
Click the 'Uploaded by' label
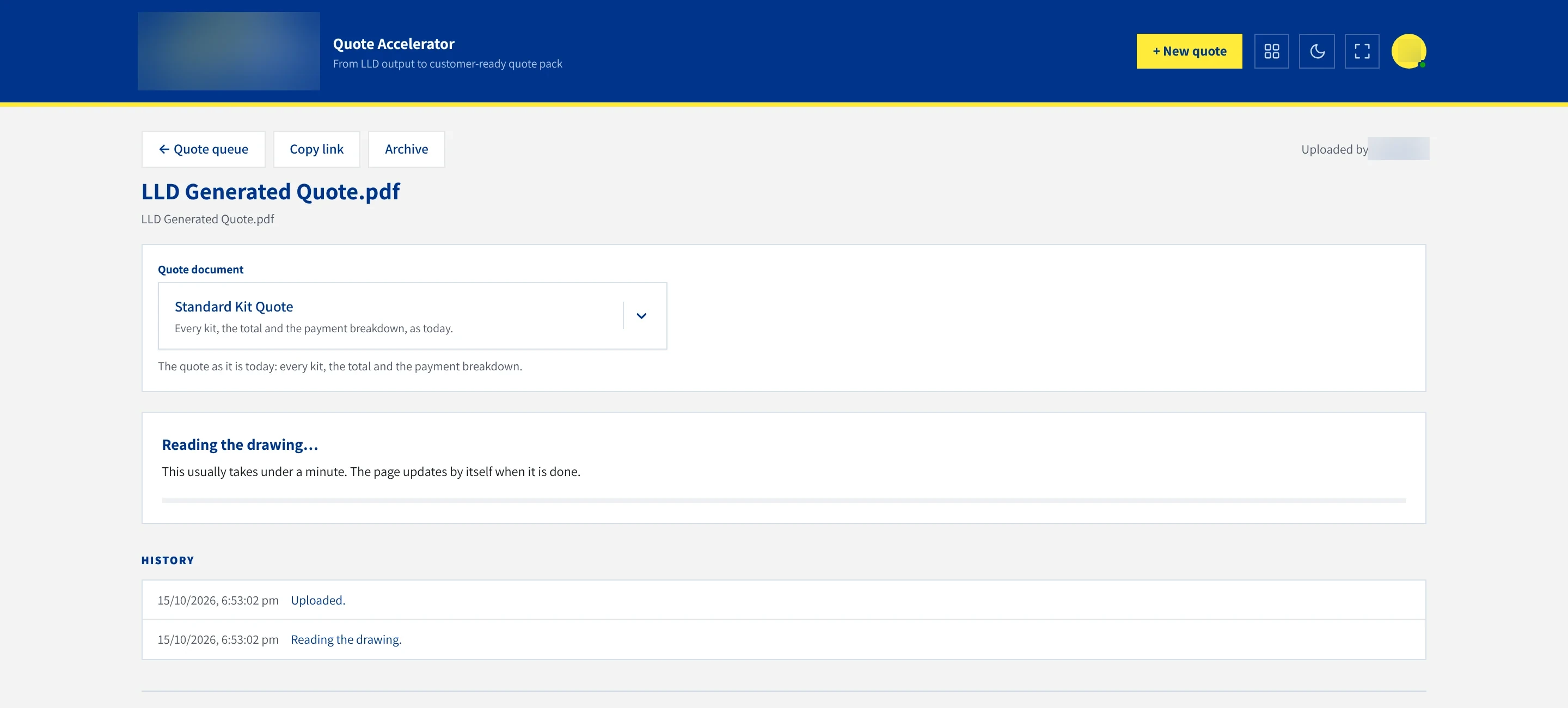tap(1334, 149)
